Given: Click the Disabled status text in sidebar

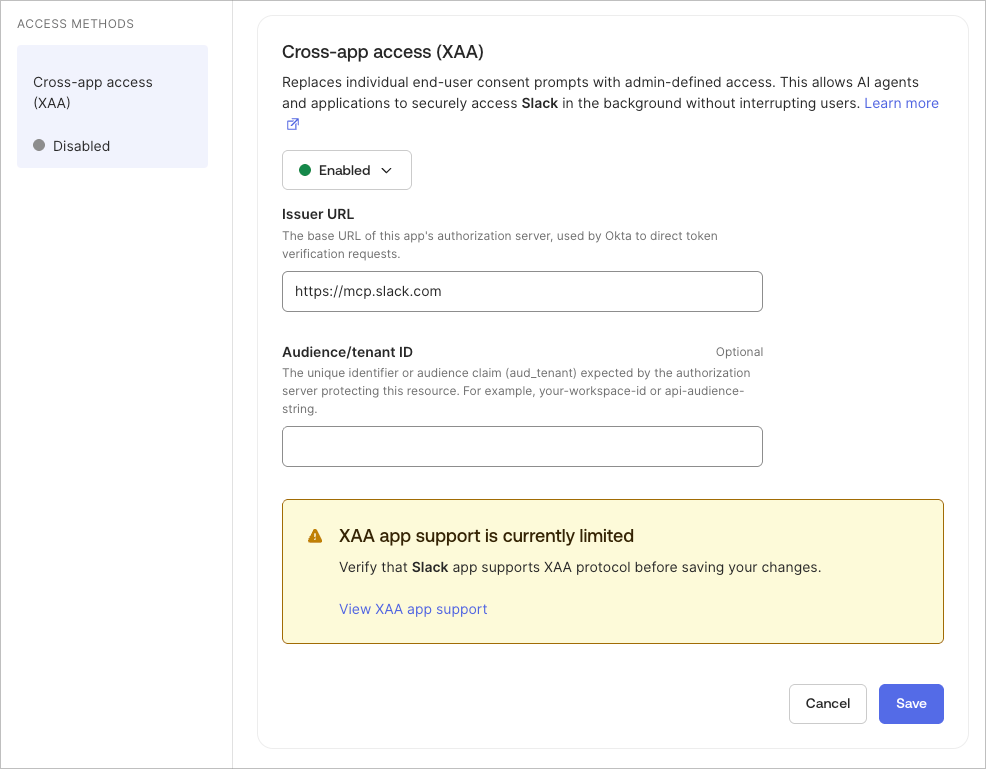Looking at the screenshot, I should (x=81, y=146).
